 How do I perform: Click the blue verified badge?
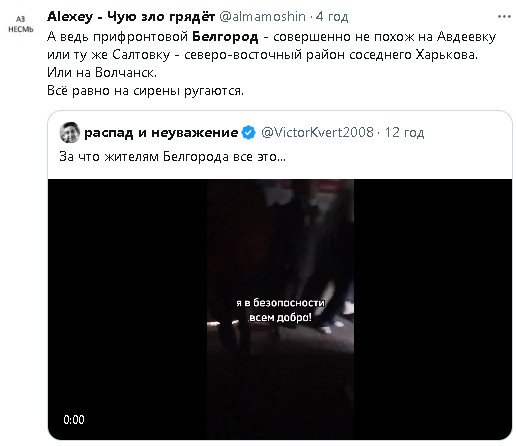[248, 132]
